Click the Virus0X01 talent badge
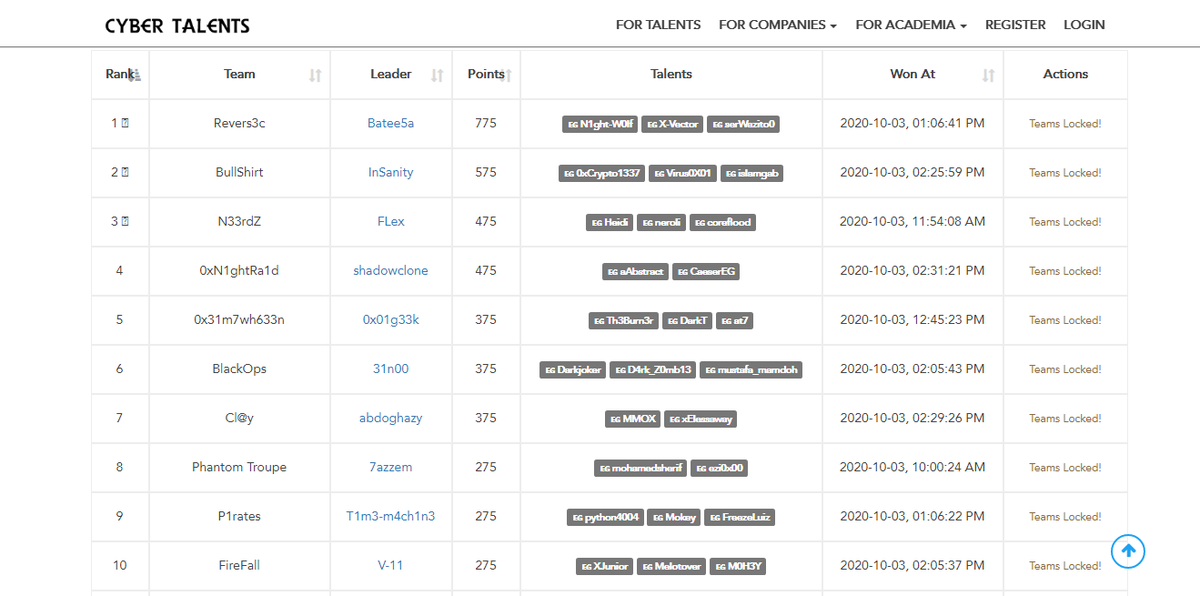1200x596 pixels. tap(683, 173)
